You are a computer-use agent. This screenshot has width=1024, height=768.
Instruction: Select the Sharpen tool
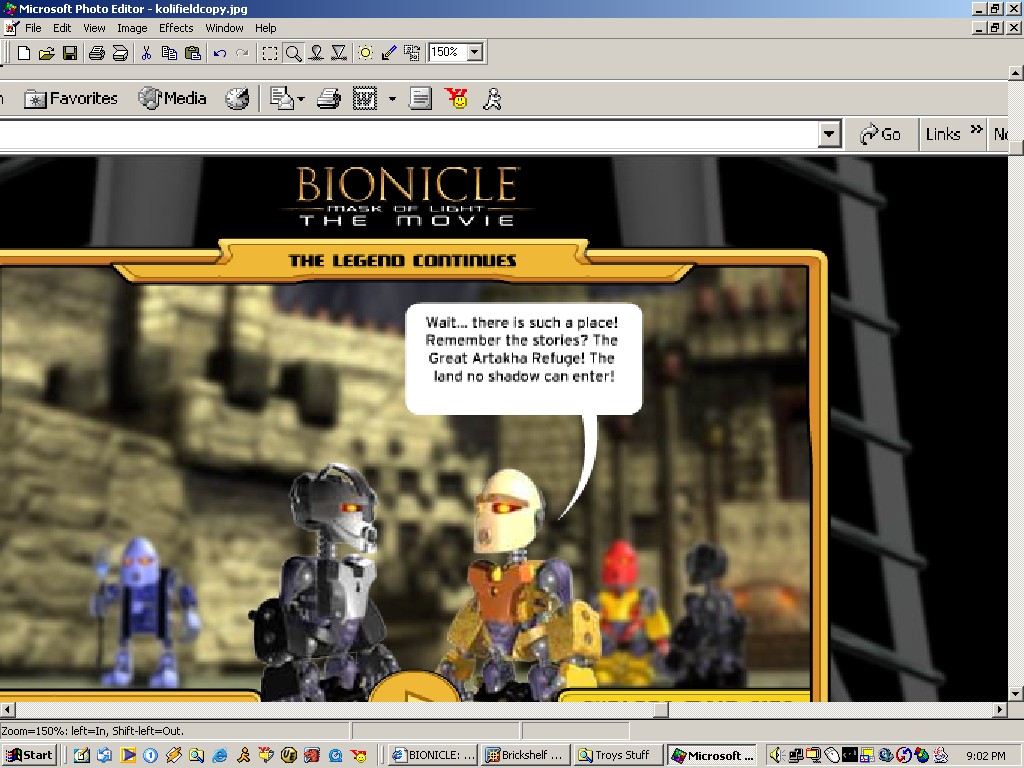[x=339, y=53]
